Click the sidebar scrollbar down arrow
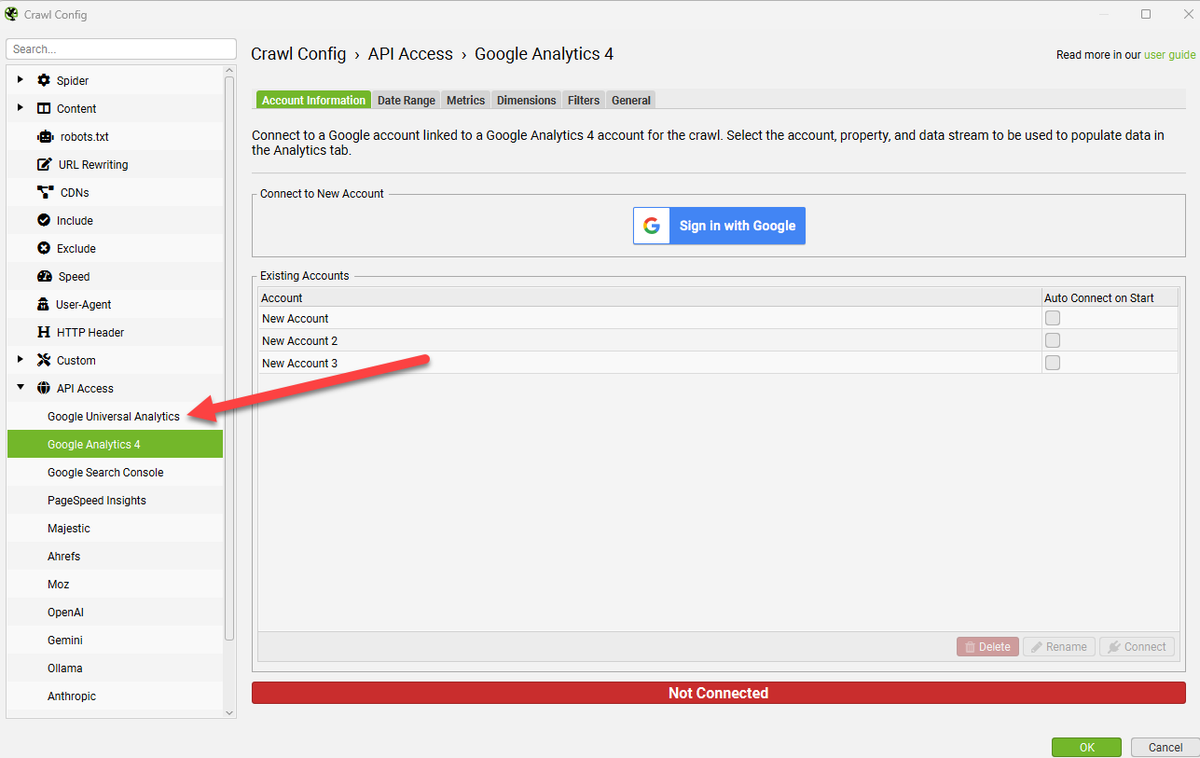The width and height of the screenshot is (1200, 758). point(229,712)
